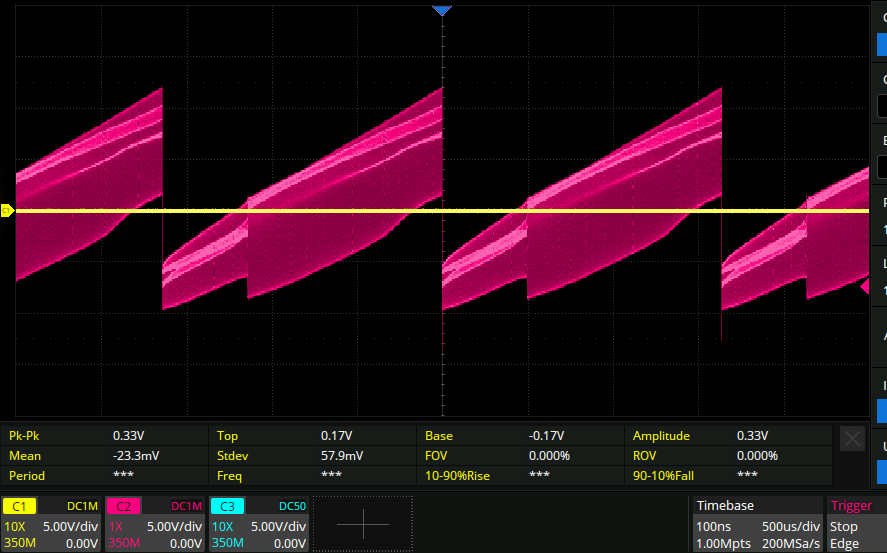Click the 500us/div timebase value
The height and width of the screenshot is (553, 887).
tap(791, 526)
